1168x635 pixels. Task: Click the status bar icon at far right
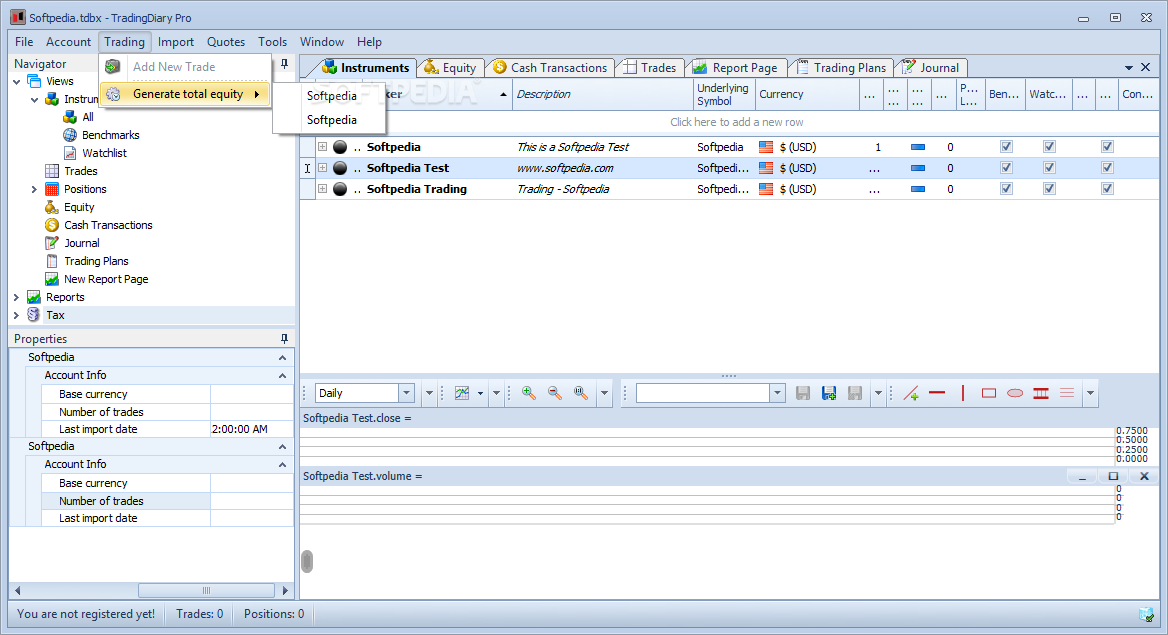click(x=1146, y=614)
